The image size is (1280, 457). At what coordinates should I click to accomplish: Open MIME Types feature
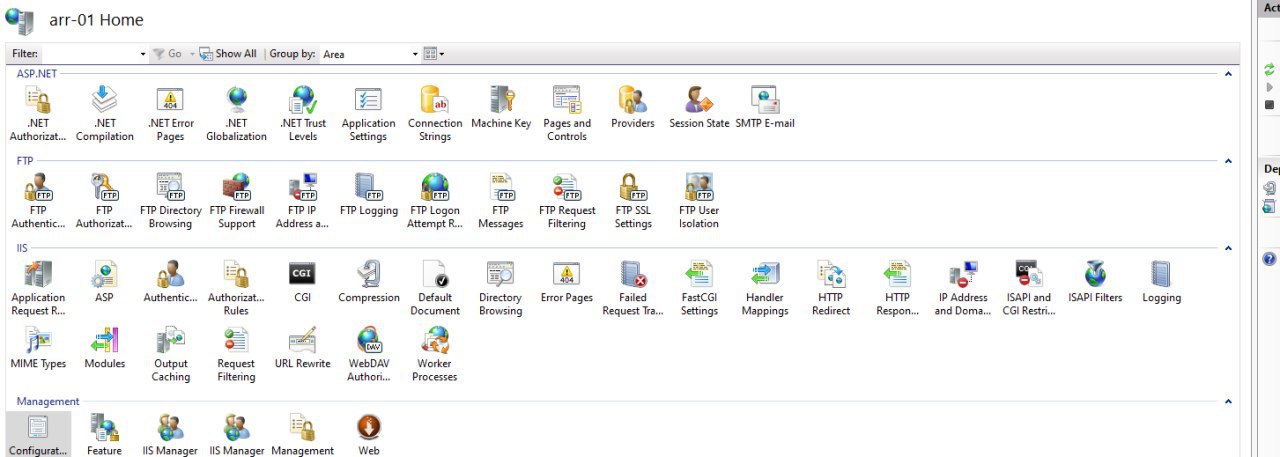click(38, 349)
